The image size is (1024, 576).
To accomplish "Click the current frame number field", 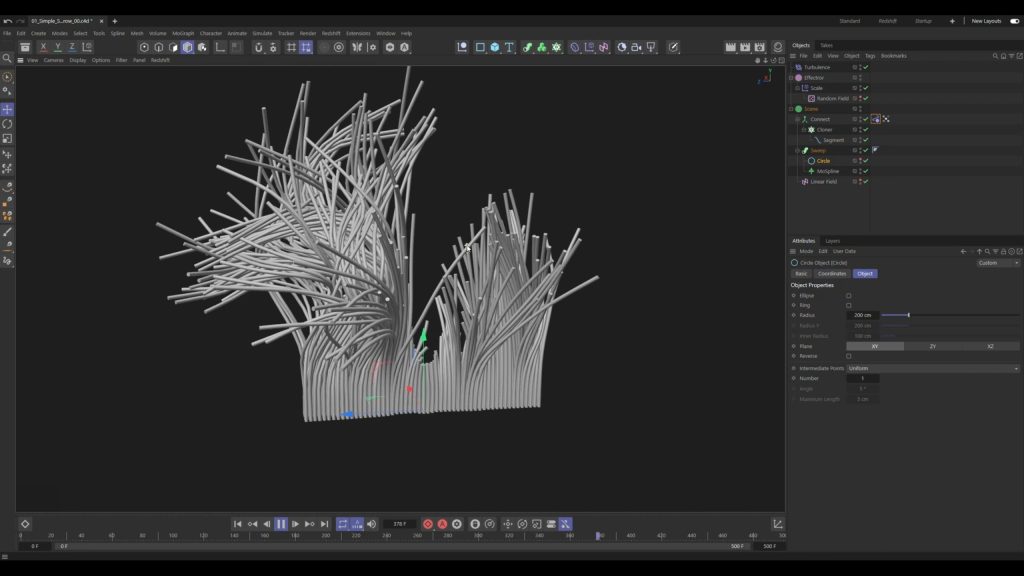I will (400, 524).
